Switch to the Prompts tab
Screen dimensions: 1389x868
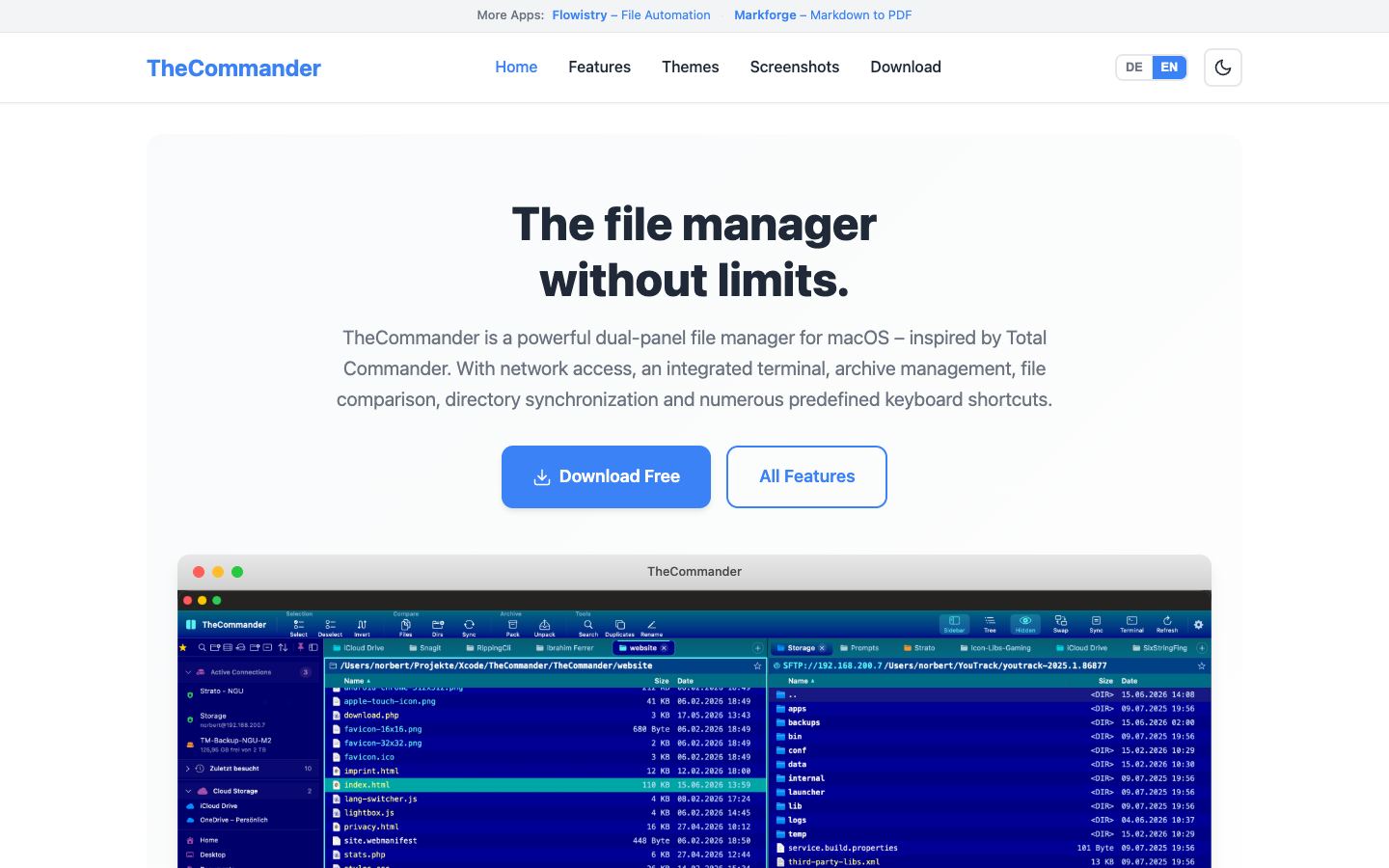(859, 648)
